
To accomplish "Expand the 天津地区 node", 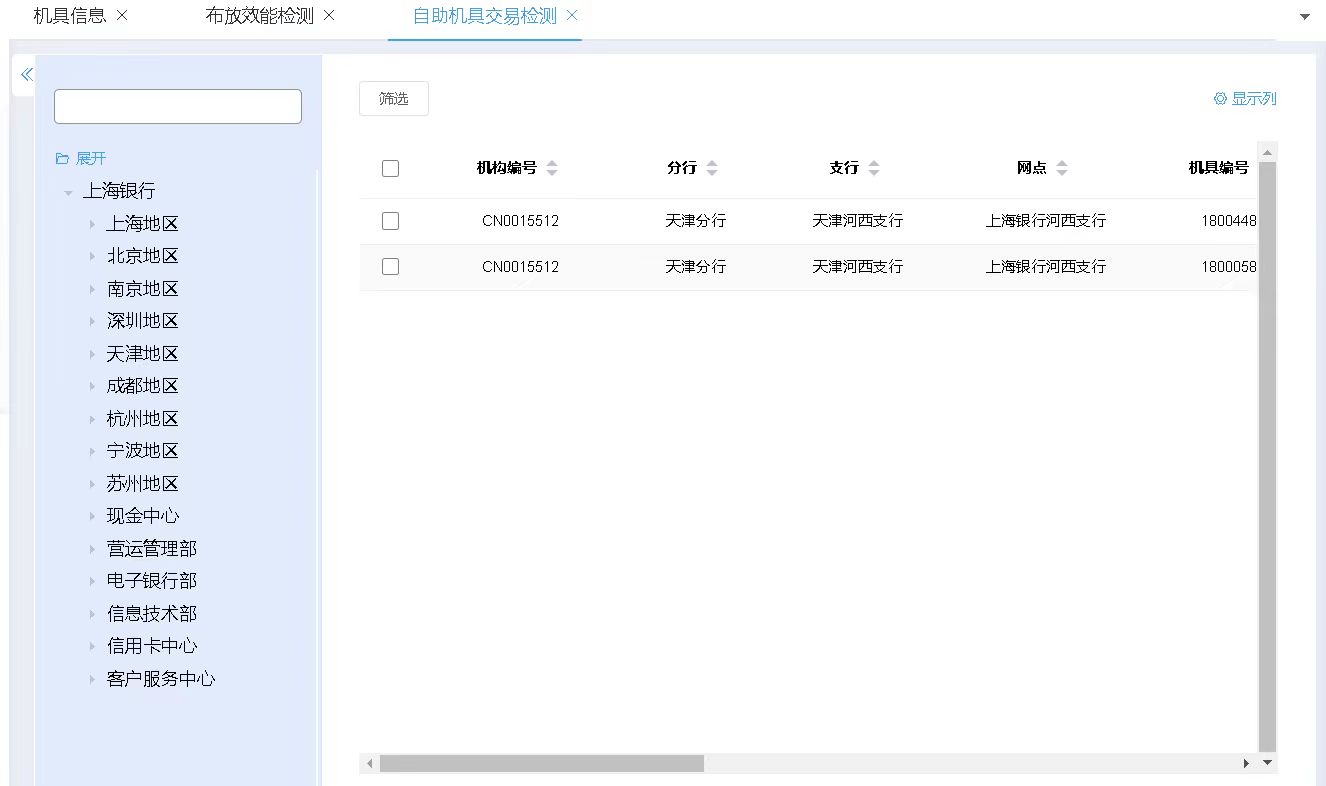I will [x=92, y=354].
